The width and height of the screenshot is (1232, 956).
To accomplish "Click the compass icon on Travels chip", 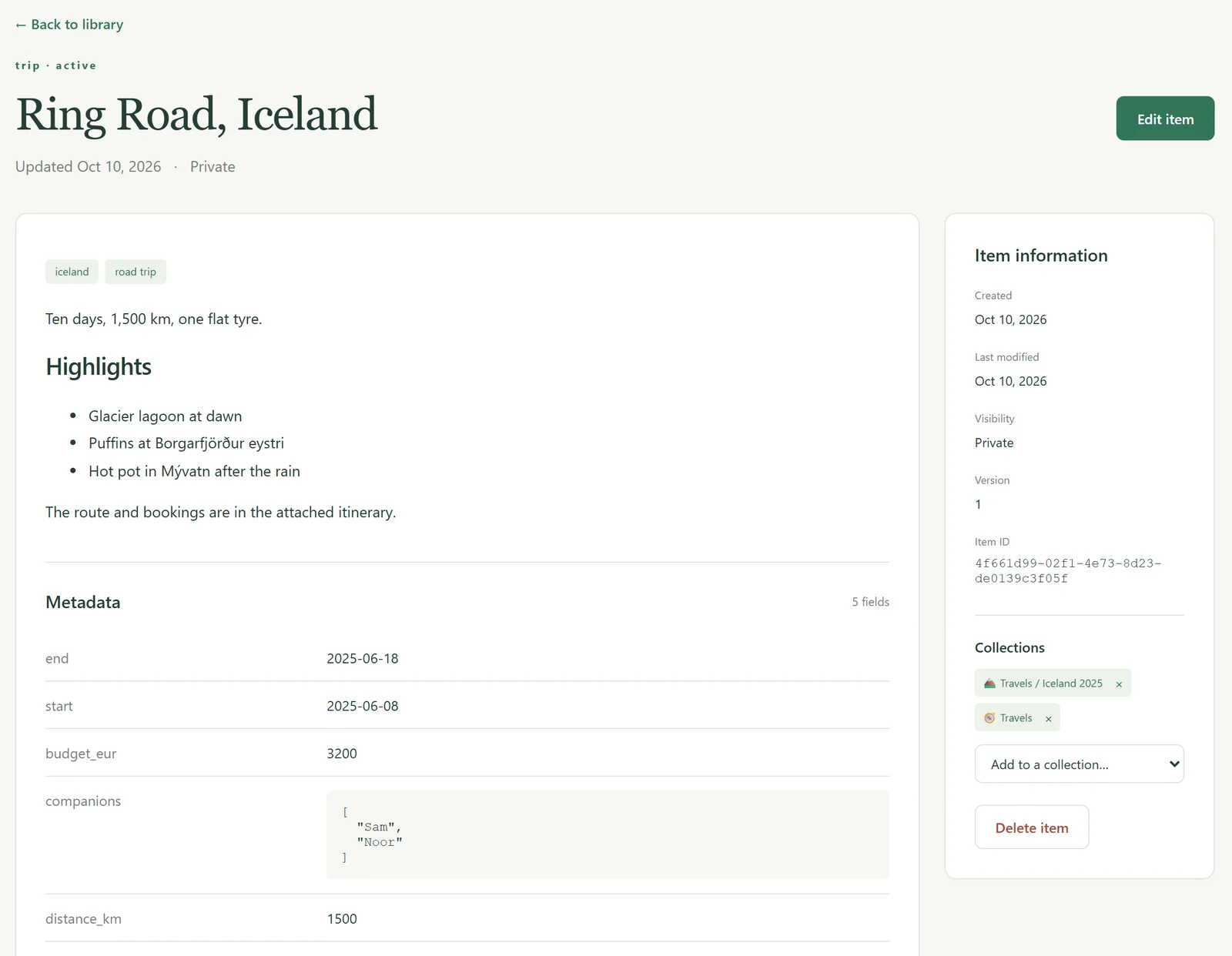I will 989,718.
